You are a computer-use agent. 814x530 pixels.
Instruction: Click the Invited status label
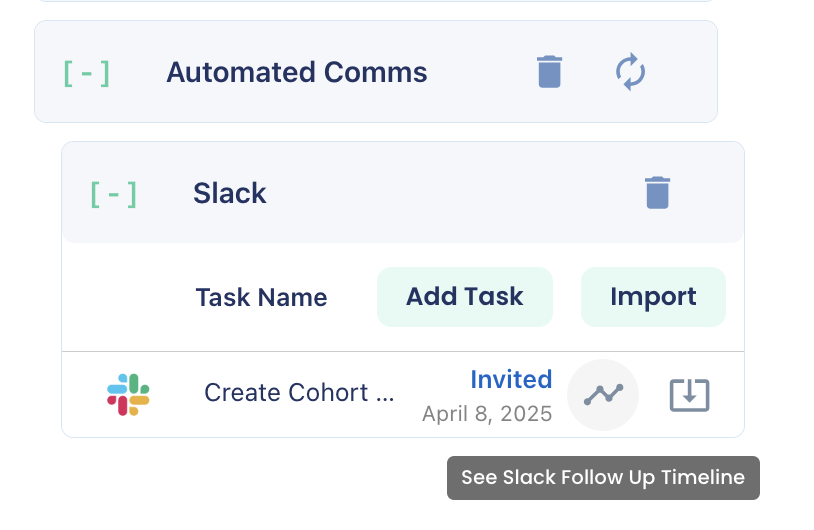(511, 379)
